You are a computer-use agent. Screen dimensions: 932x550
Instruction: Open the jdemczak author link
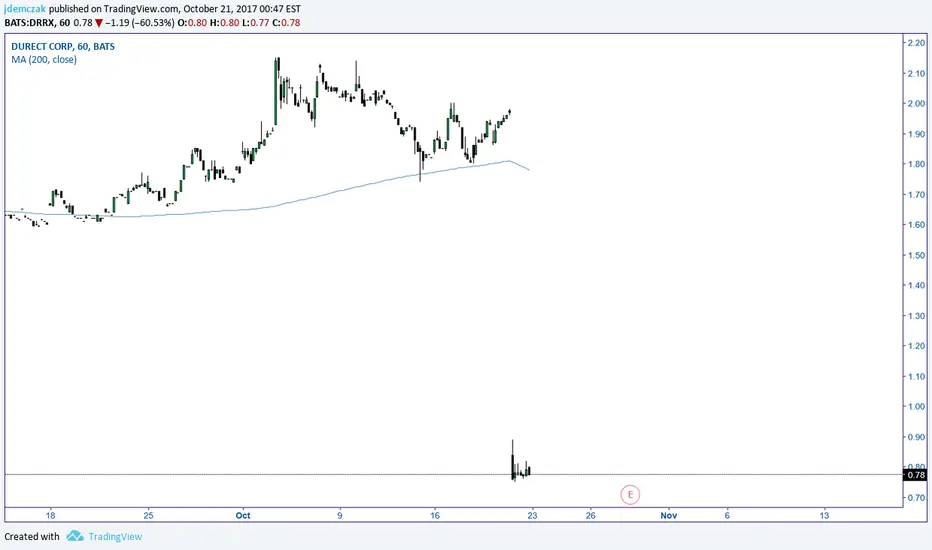pos(24,9)
